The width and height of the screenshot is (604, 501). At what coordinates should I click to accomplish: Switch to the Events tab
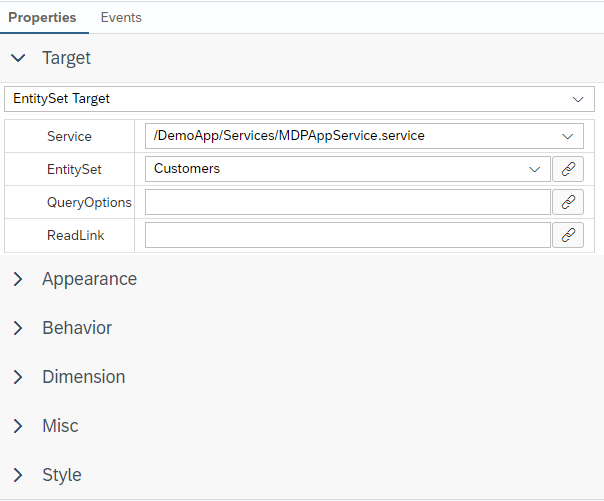[x=121, y=17]
